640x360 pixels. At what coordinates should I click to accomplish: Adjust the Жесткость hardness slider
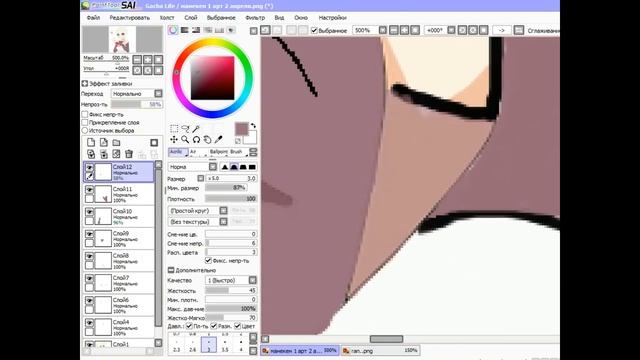tap(231, 291)
